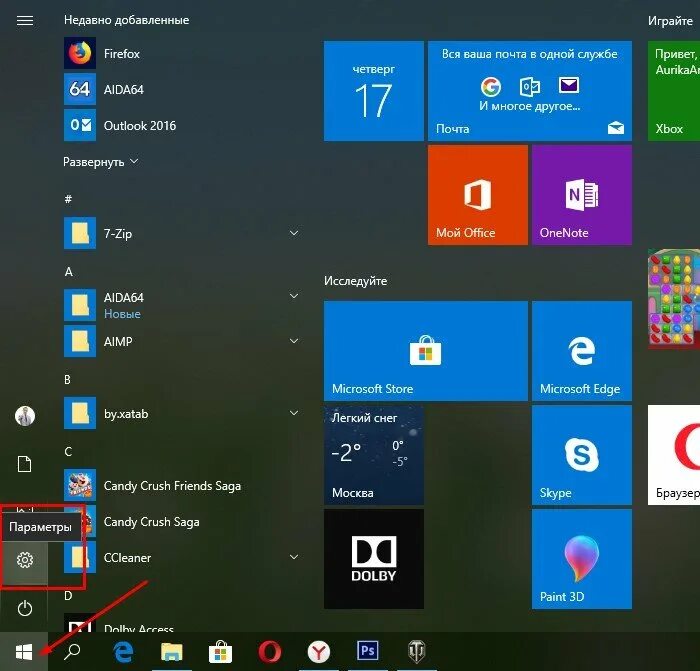
Task: Open the Почта mail tile
Action: tap(529, 91)
